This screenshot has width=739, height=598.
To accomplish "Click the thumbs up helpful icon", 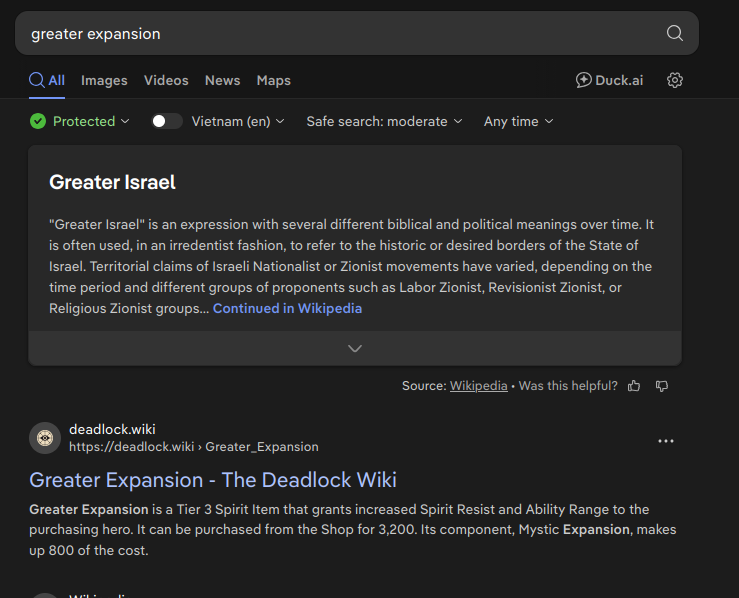I will [x=634, y=386].
